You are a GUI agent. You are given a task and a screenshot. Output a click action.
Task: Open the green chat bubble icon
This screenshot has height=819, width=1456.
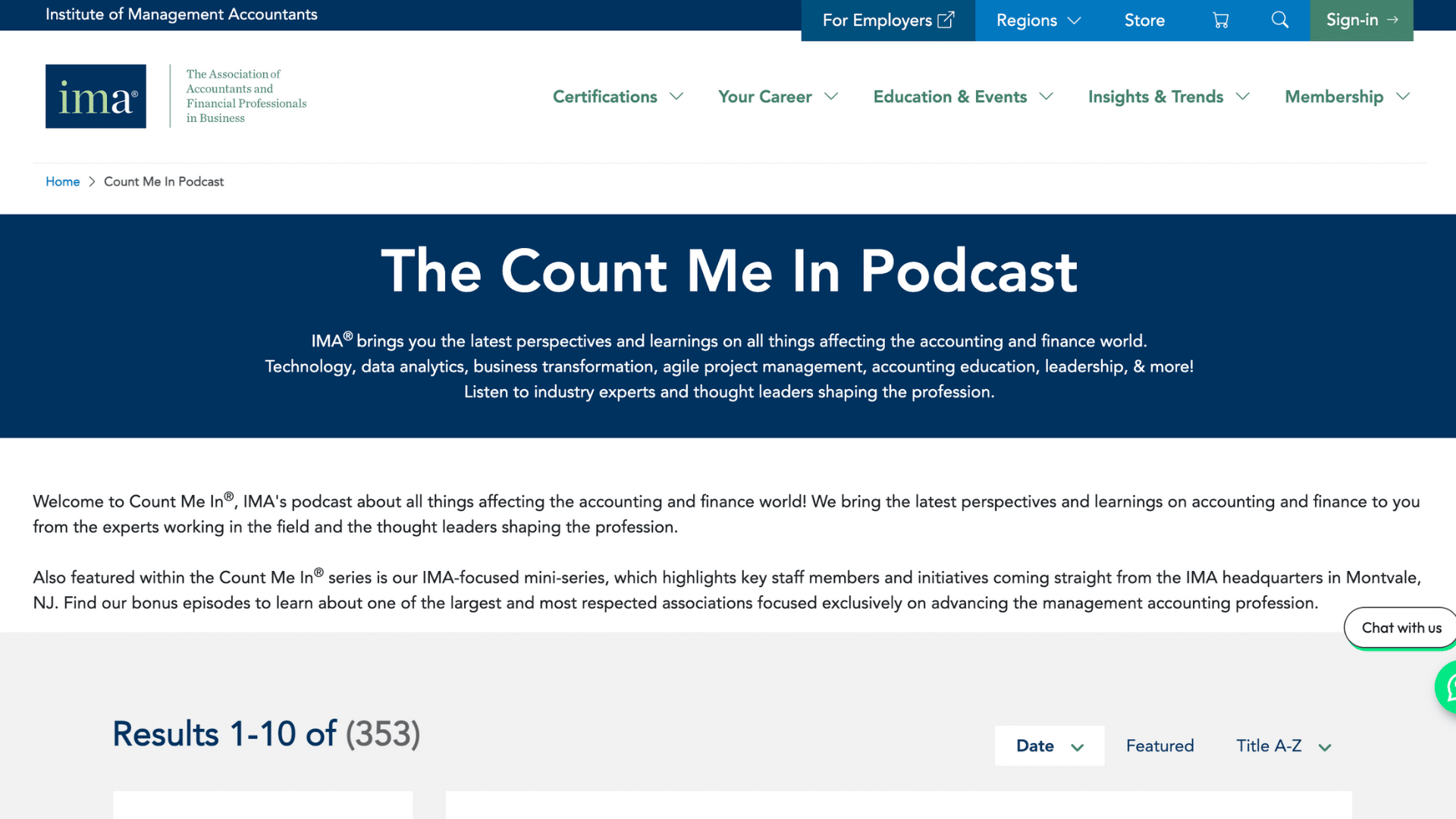1447,687
